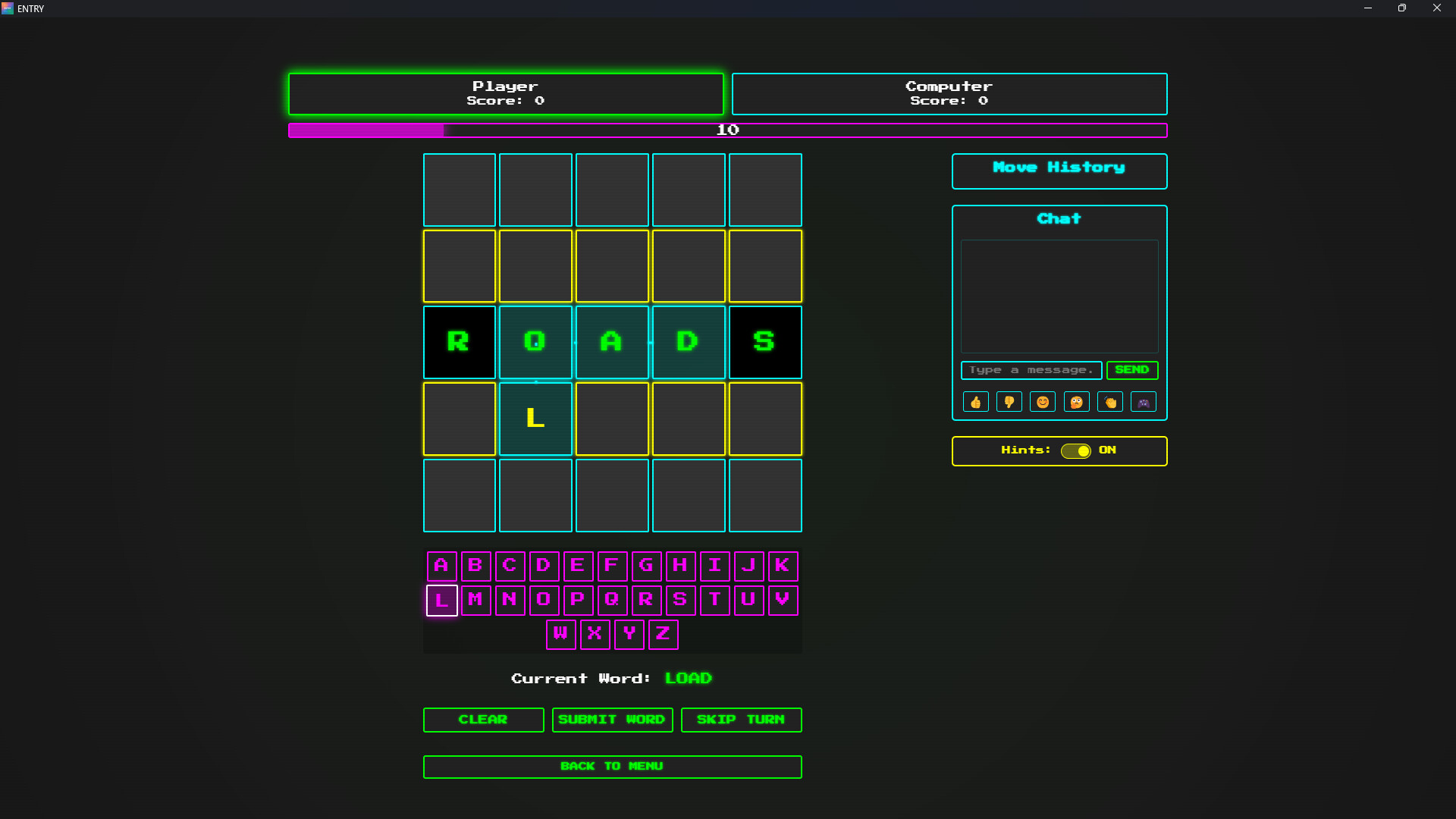Click the board tile showing letter D
Viewport: 1456px width, 819px height.
click(x=689, y=342)
